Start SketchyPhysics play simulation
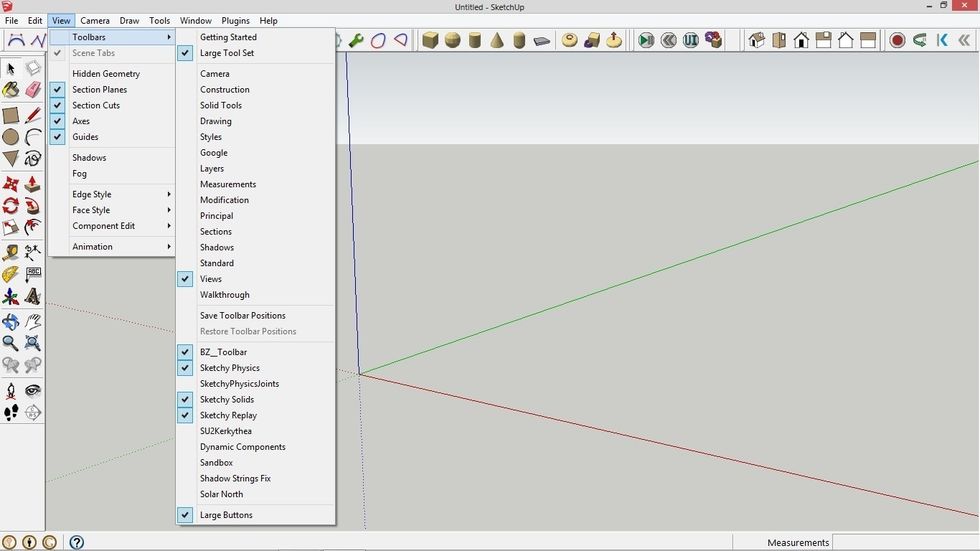 tap(646, 41)
